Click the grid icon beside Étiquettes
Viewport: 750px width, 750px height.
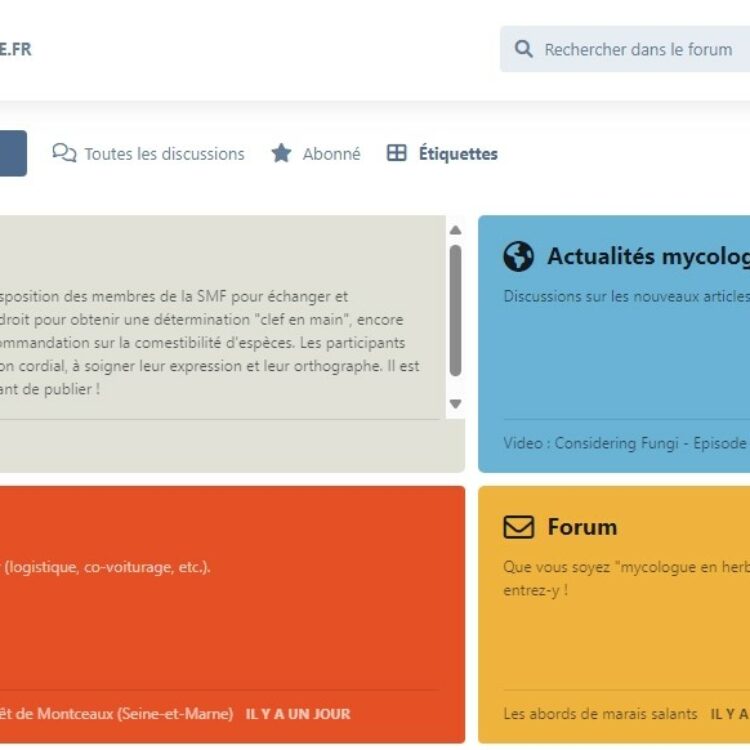click(x=397, y=153)
